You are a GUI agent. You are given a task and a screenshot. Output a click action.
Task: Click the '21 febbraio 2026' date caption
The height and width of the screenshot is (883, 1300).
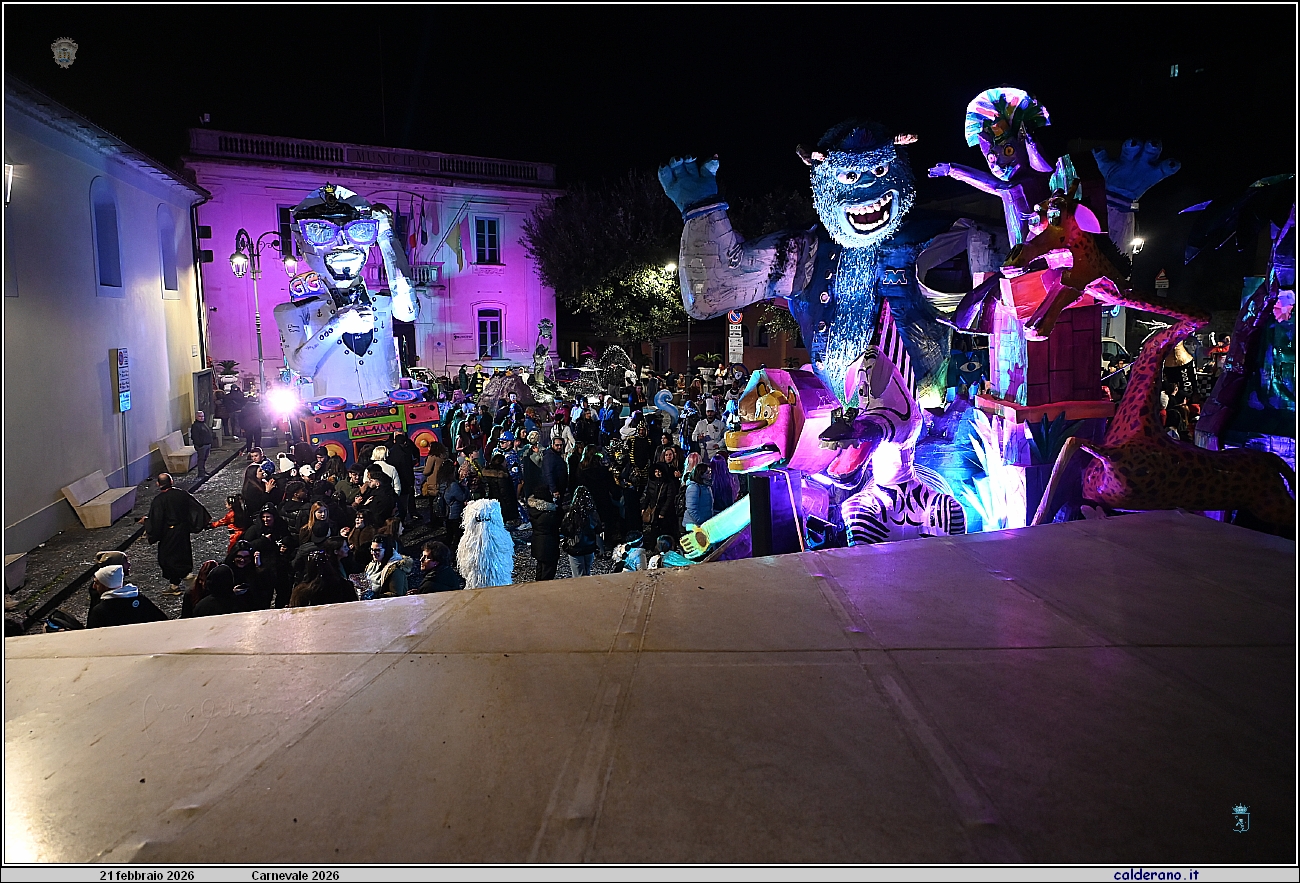click(x=147, y=875)
